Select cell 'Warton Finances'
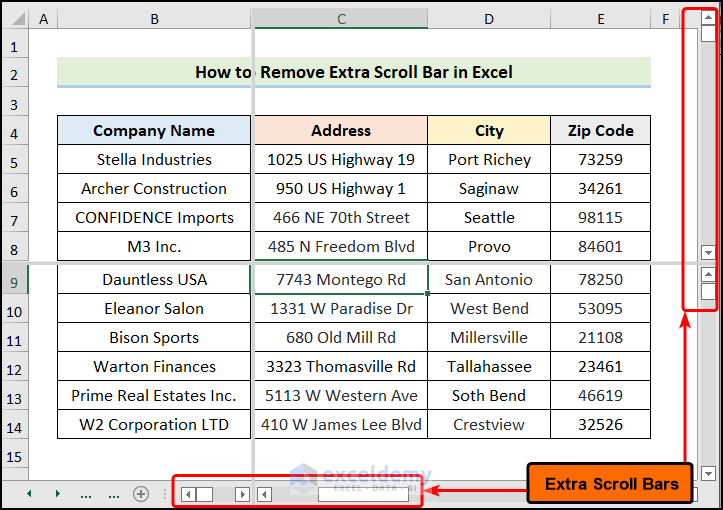The height and width of the screenshot is (510, 723). [154, 367]
